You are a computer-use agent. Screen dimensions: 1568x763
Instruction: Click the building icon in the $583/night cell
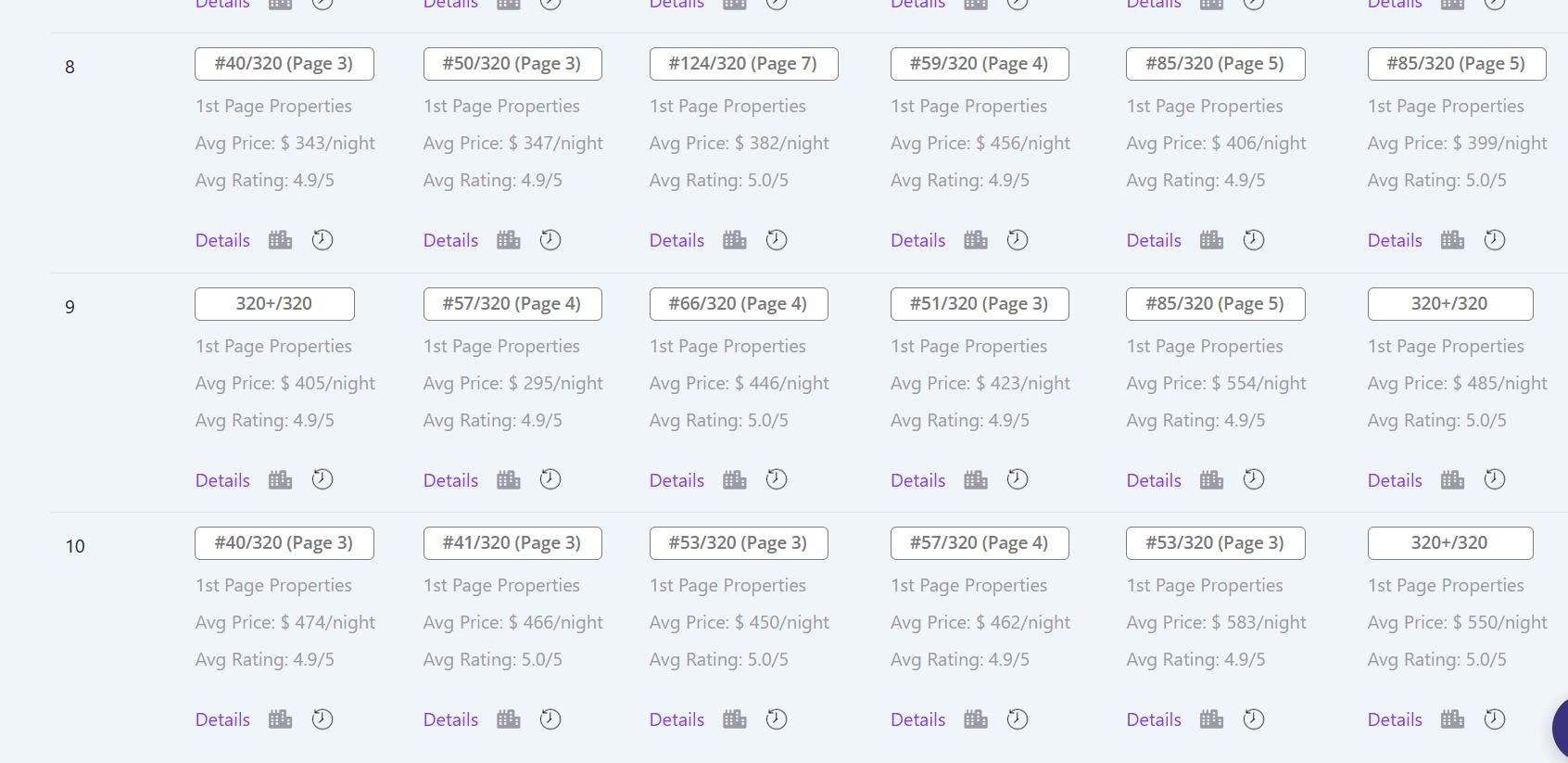click(x=1212, y=719)
